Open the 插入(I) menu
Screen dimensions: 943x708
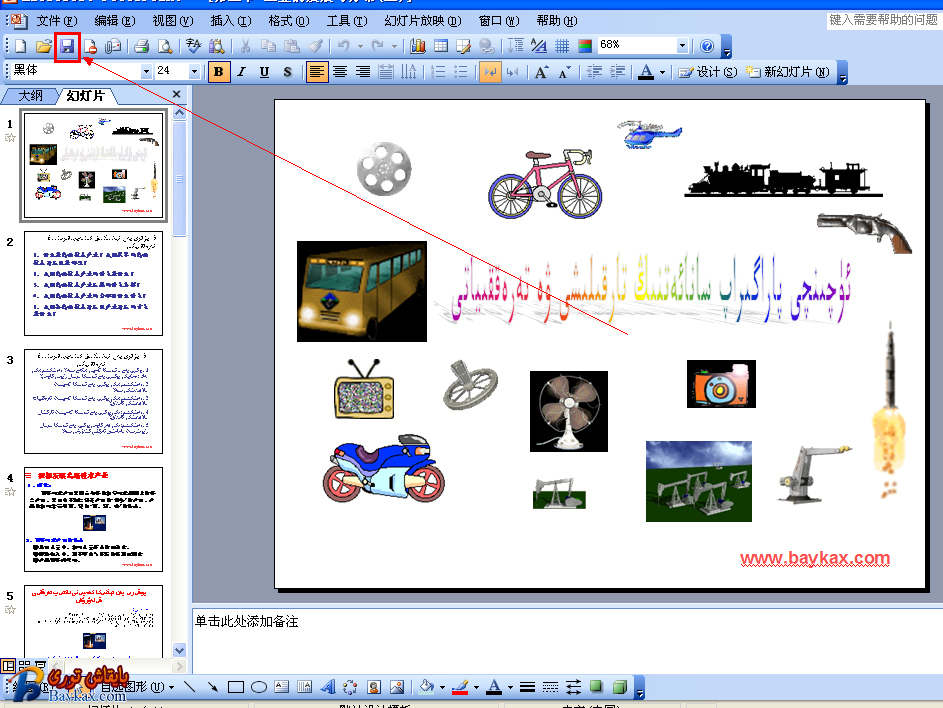[x=231, y=21]
